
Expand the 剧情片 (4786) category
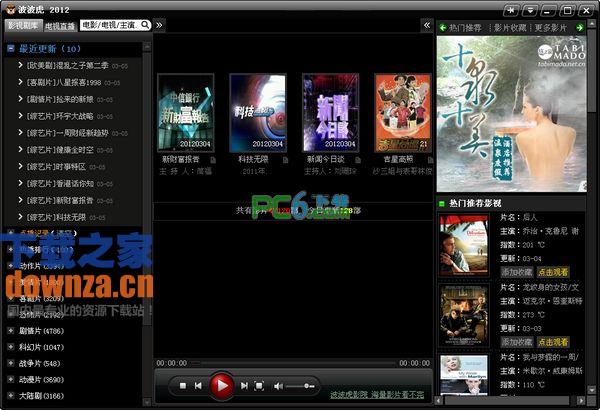pos(11,330)
